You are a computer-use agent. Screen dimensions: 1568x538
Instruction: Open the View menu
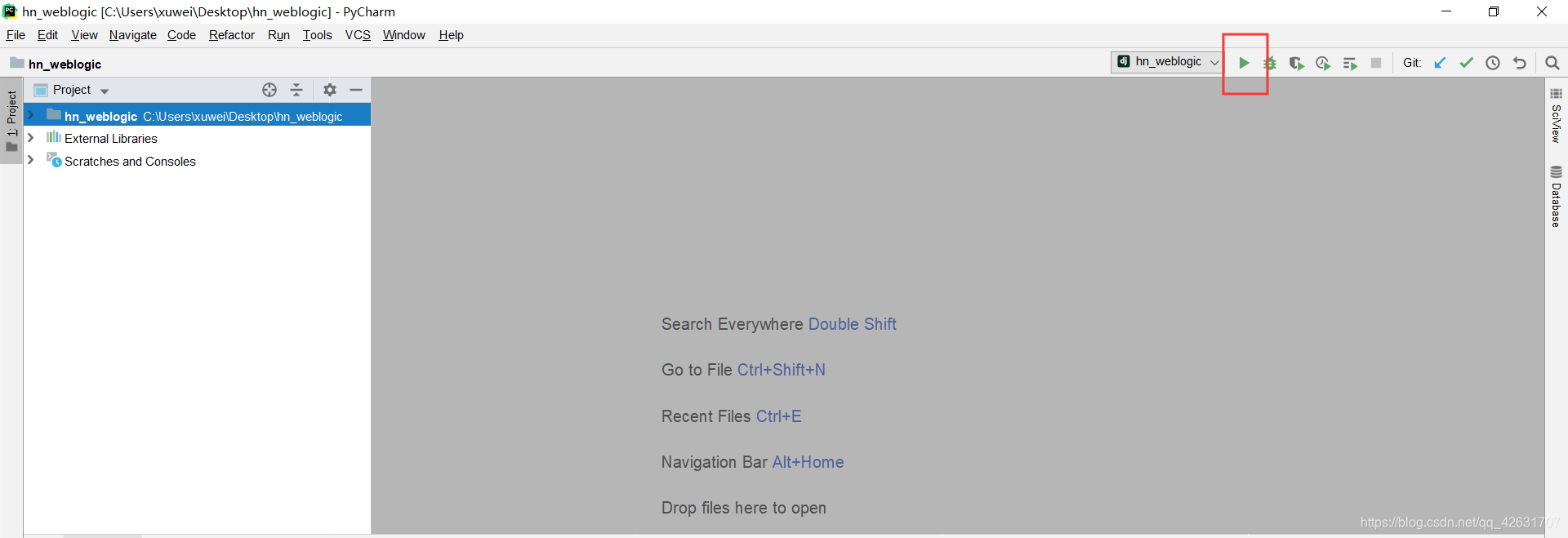click(84, 35)
